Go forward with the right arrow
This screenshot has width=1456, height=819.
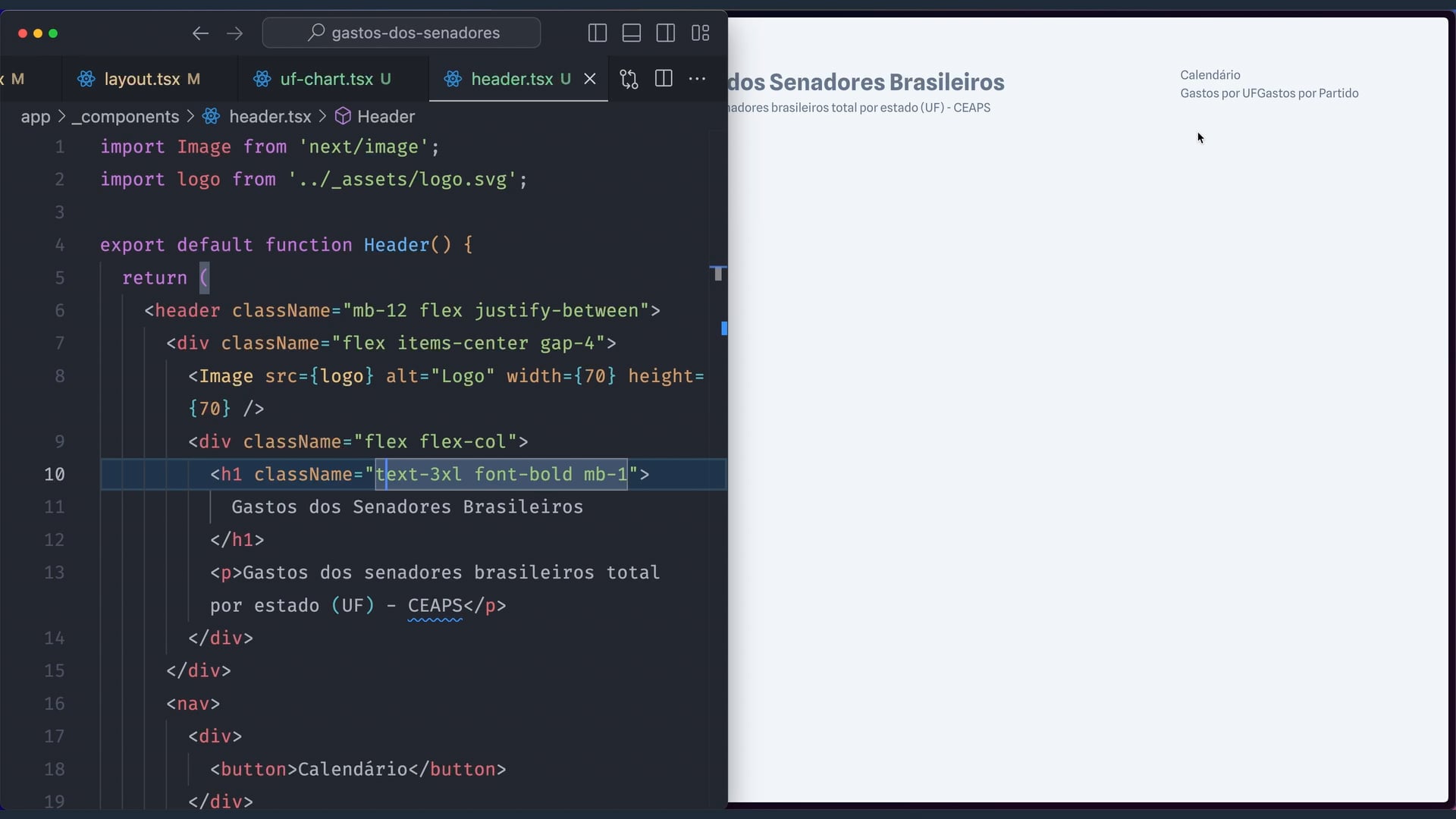[235, 33]
